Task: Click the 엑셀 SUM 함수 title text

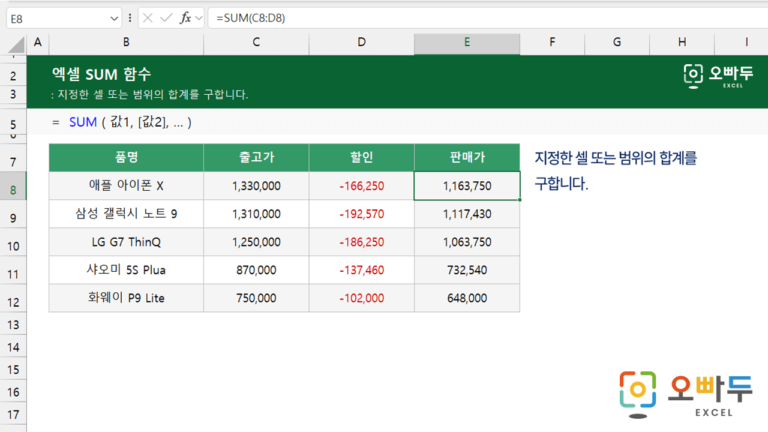Action: tap(101, 74)
